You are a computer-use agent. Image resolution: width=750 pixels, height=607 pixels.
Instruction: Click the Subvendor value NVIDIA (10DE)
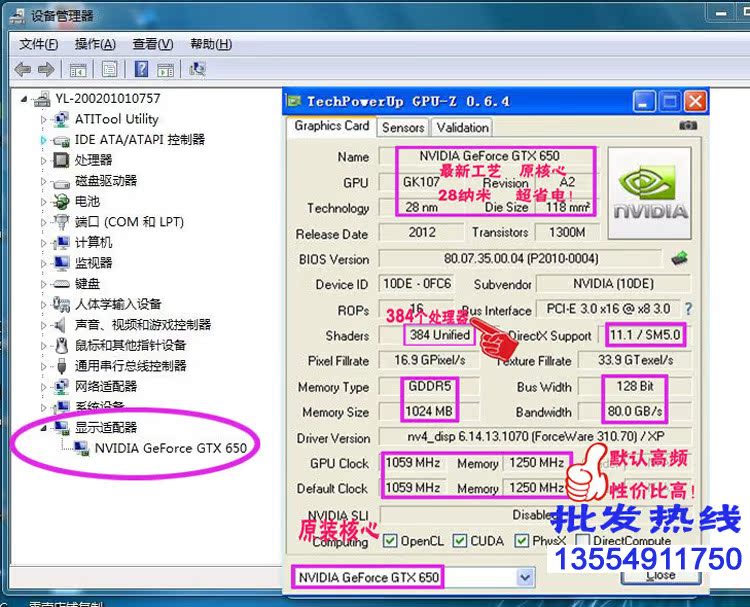click(613, 284)
